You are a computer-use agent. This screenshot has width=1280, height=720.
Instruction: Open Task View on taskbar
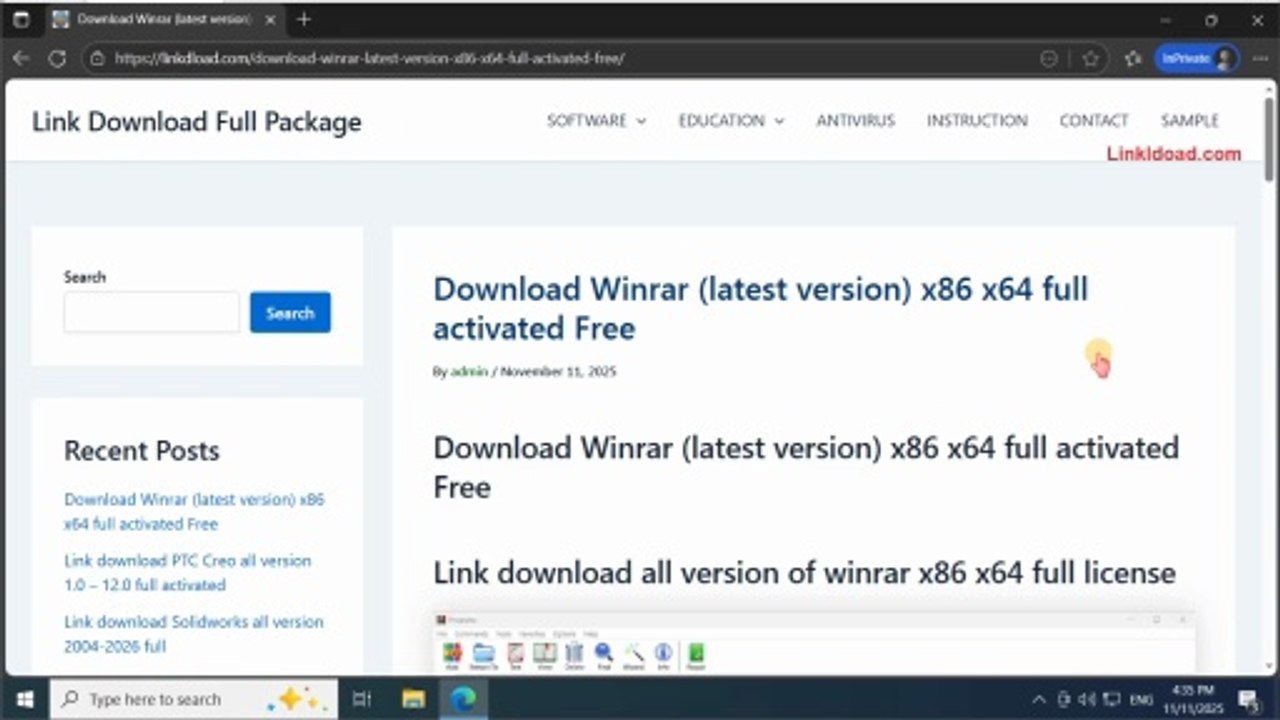pyautogui.click(x=362, y=699)
